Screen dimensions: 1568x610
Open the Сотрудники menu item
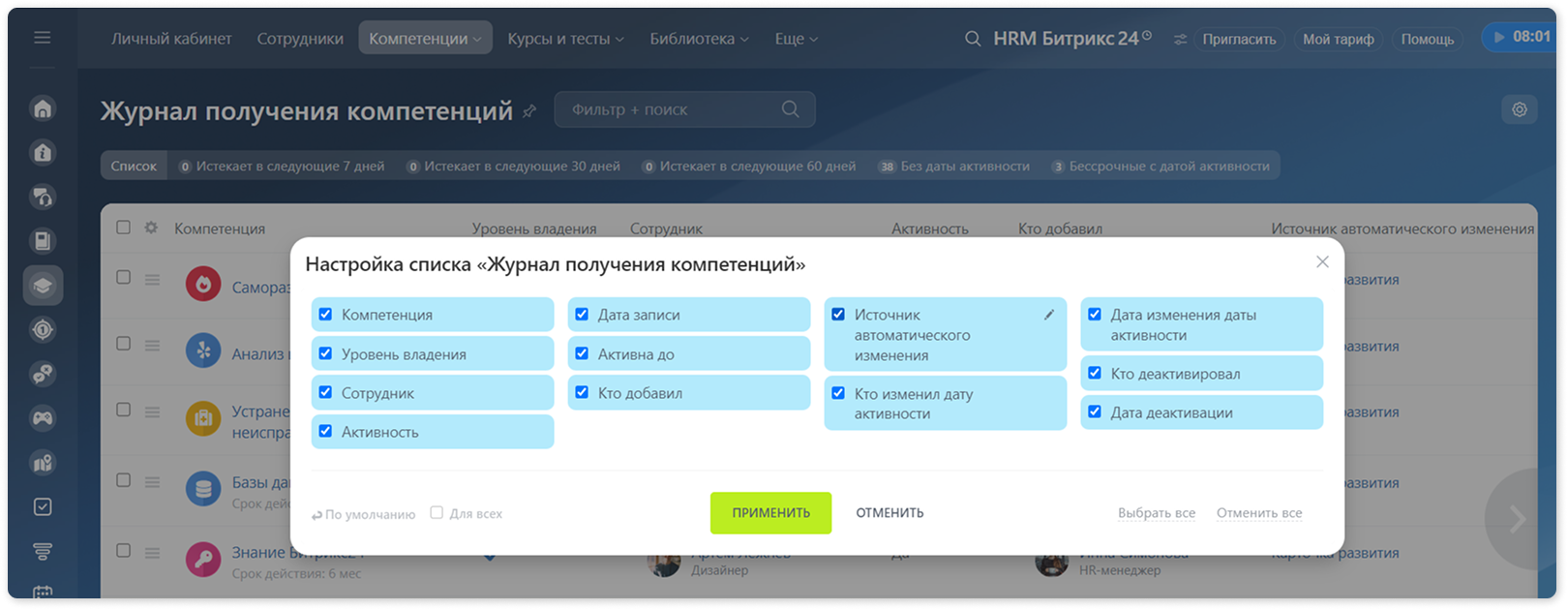point(300,39)
